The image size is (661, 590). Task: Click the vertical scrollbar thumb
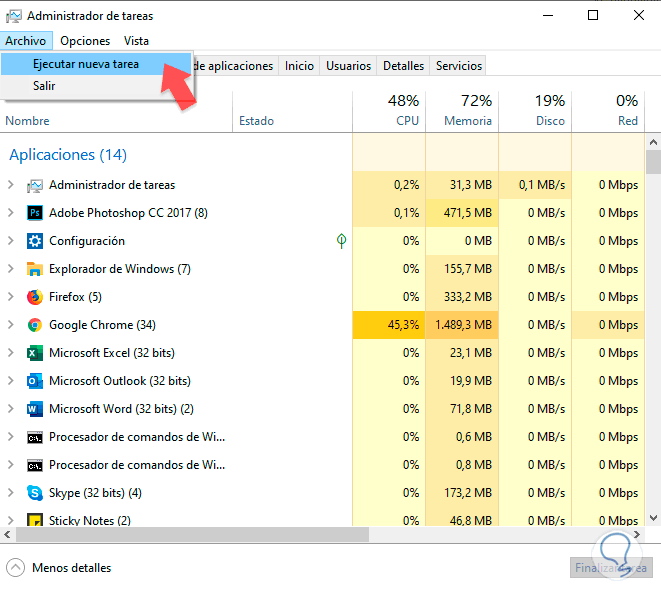(x=653, y=162)
